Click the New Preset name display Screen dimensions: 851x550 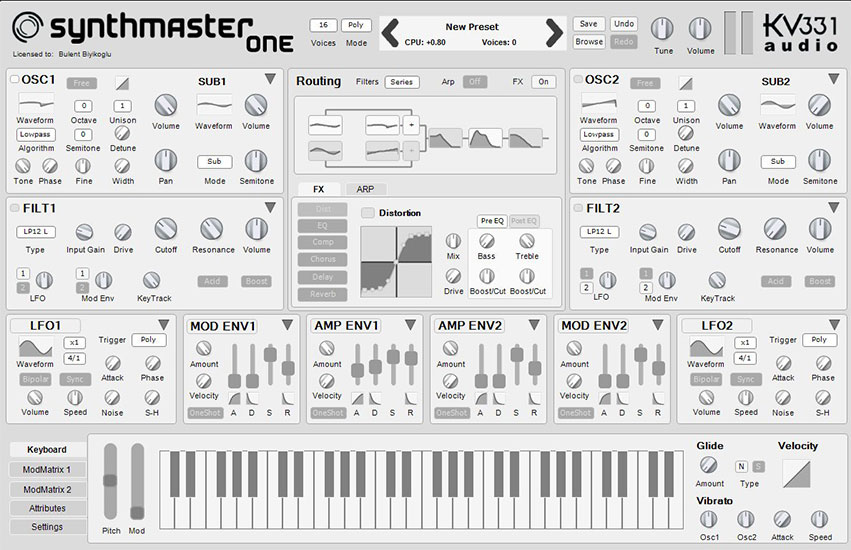click(x=472, y=27)
